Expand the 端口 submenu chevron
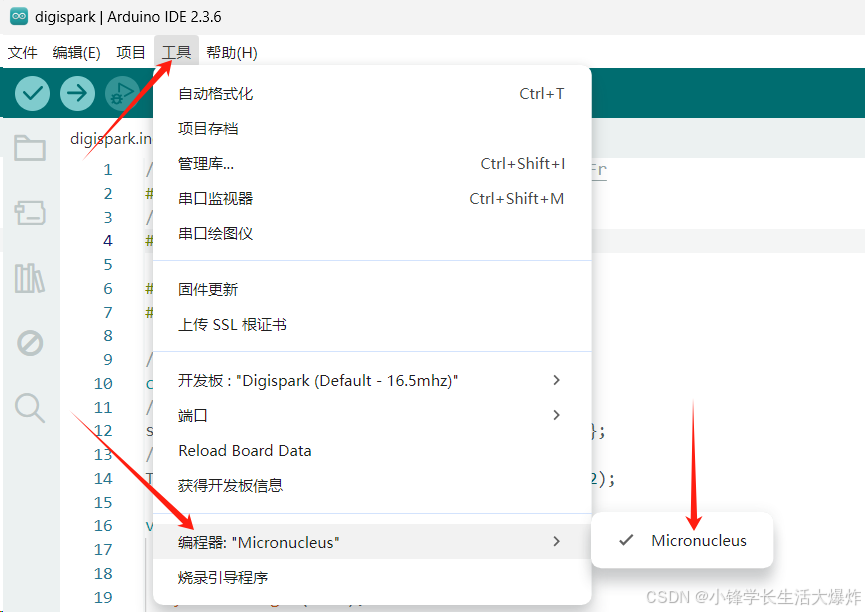Image resolution: width=865 pixels, height=612 pixels. click(x=556, y=415)
